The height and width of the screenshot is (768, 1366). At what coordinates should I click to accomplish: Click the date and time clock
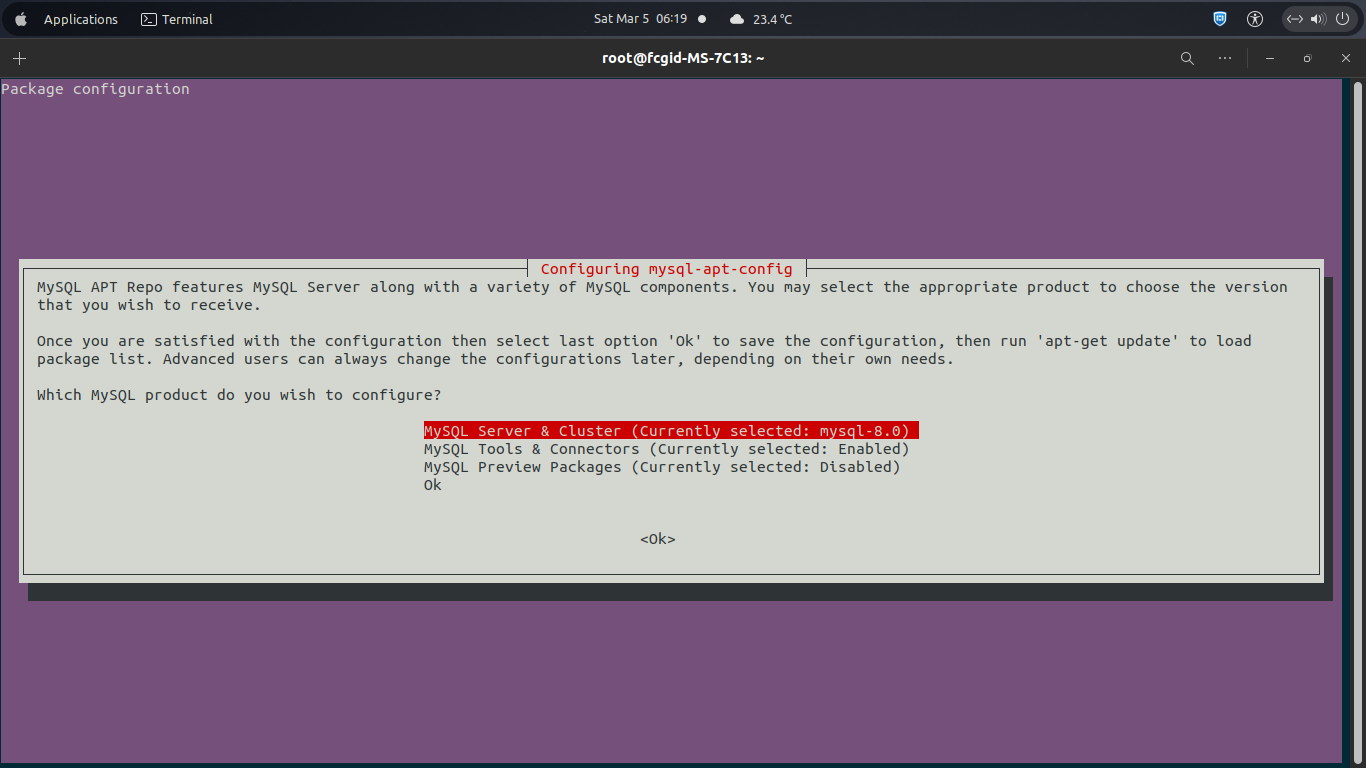(640, 19)
